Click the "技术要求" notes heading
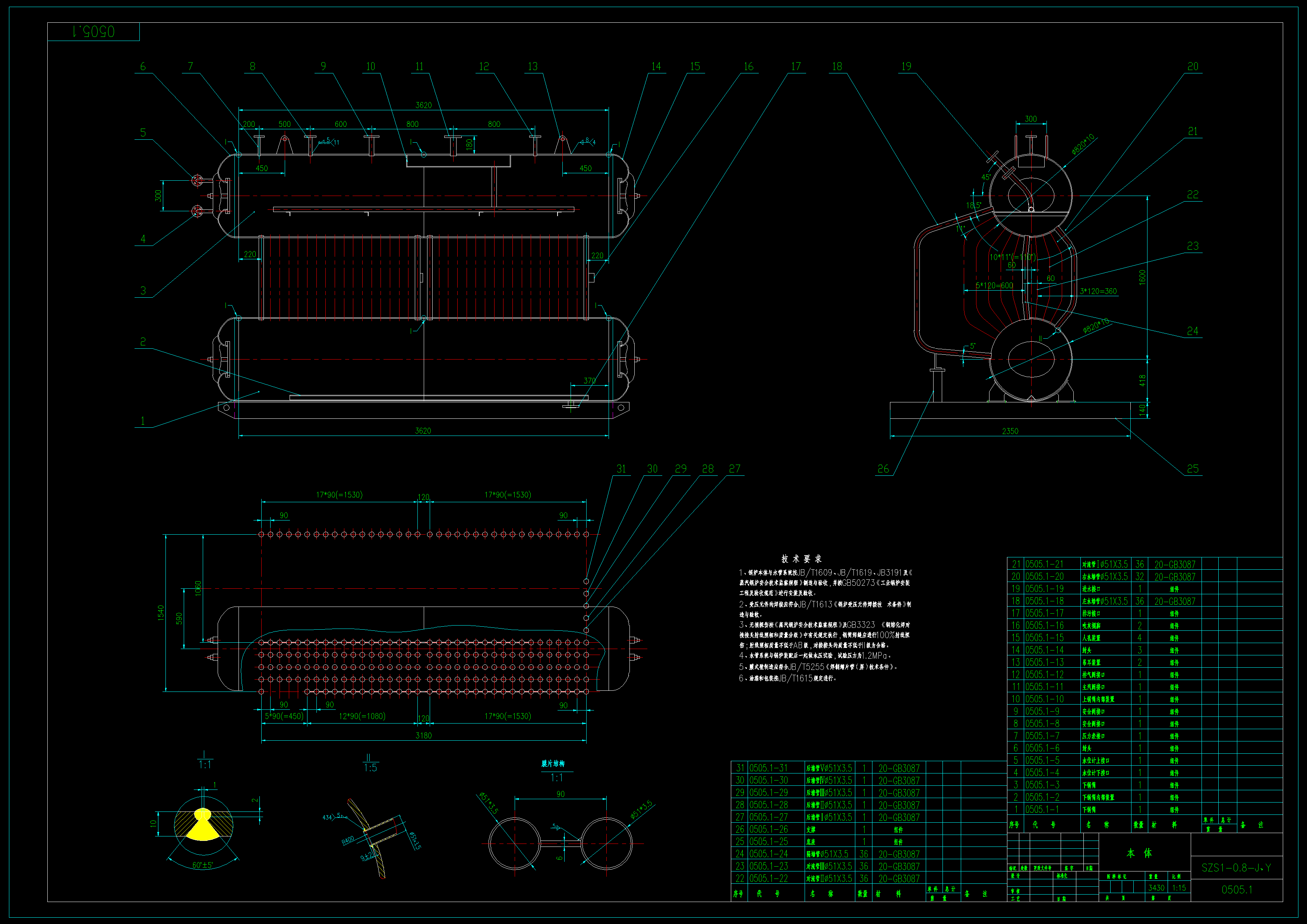The width and height of the screenshot is (1307, 924). point(802,559)
